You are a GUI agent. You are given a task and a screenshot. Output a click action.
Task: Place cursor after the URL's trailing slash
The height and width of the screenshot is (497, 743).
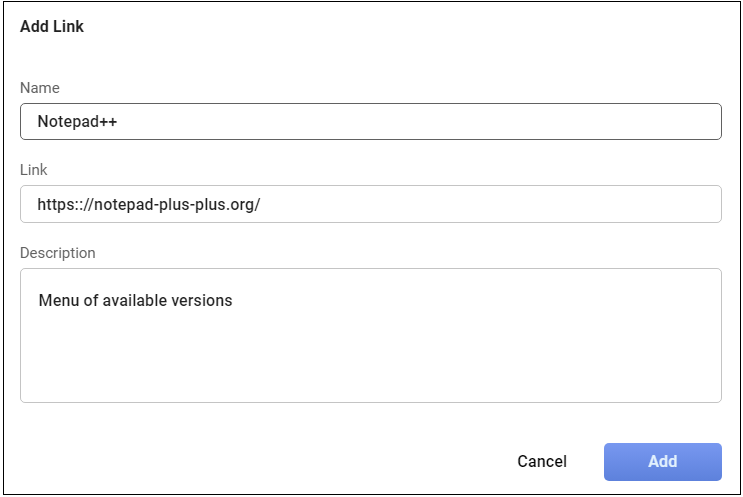[x=262, y=204]
